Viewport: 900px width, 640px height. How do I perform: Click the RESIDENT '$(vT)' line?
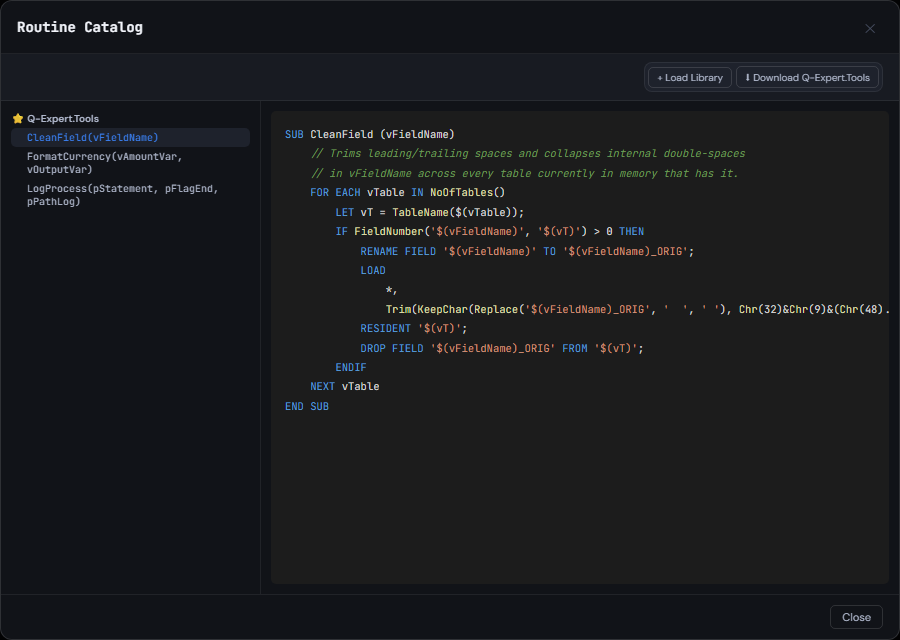pyautogui.click(x=414, y=328)
